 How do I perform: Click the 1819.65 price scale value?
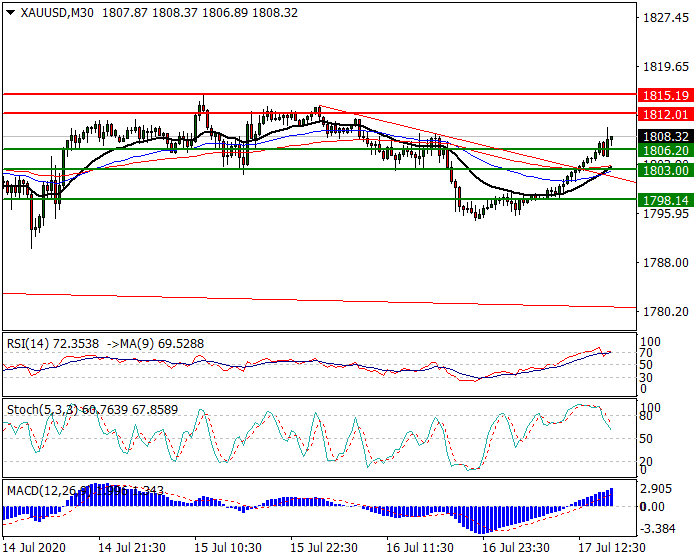[666, 67]
